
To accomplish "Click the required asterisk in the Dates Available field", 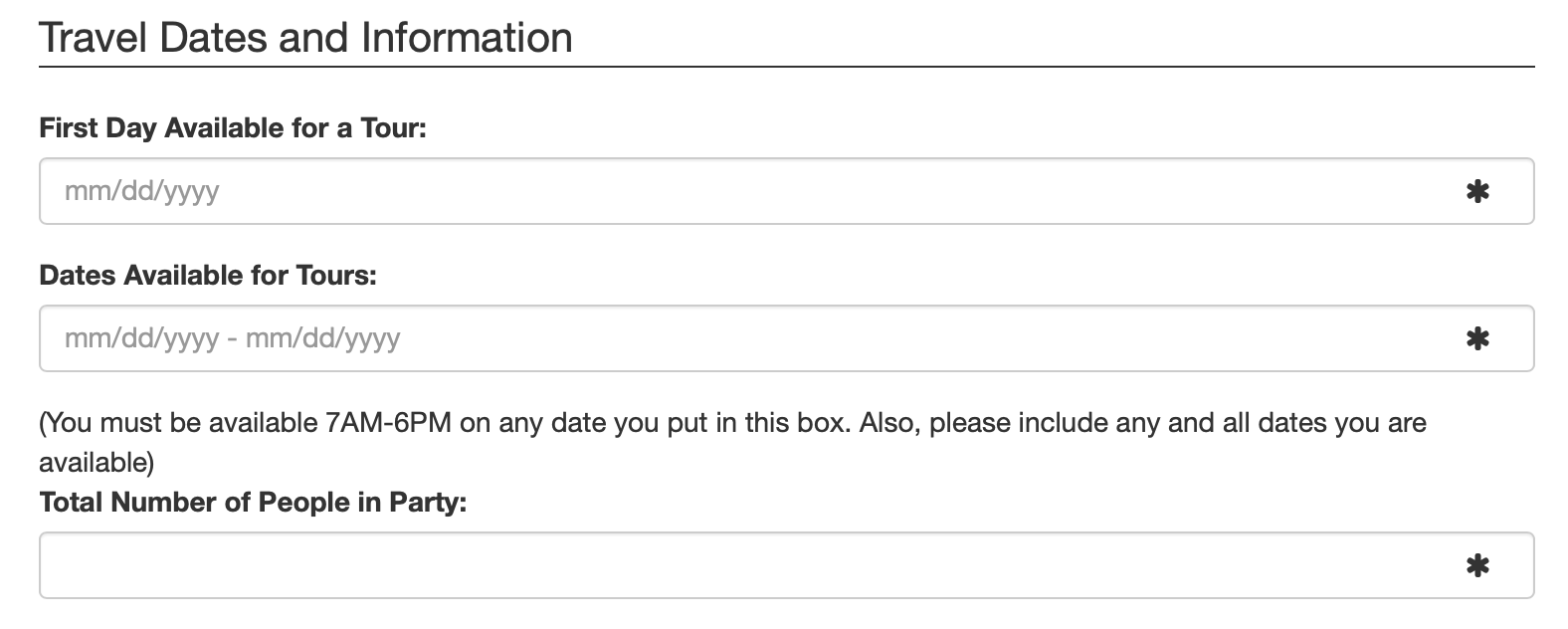I will click(1477, 338).
